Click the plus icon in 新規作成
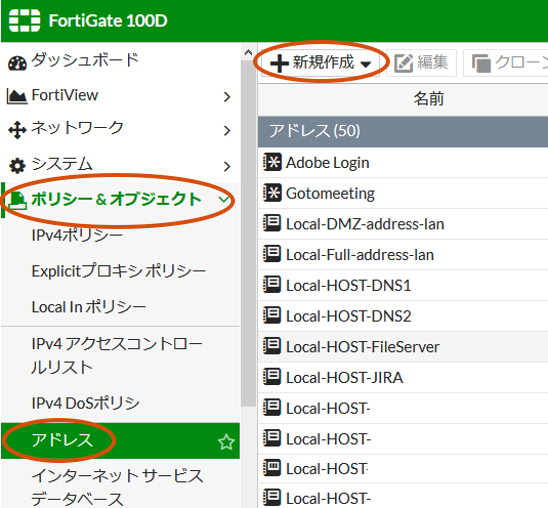This screenshot has width=548, height=508. 279,63
